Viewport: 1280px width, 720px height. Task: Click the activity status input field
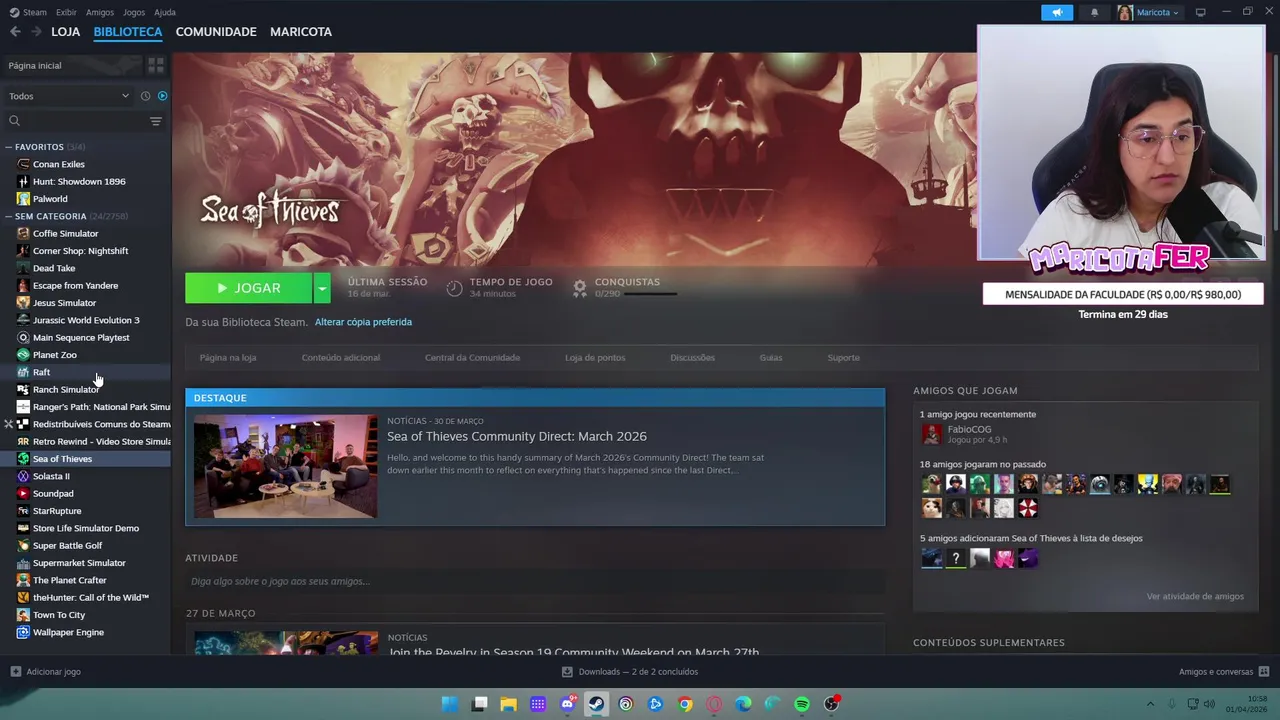coord(535,581)
